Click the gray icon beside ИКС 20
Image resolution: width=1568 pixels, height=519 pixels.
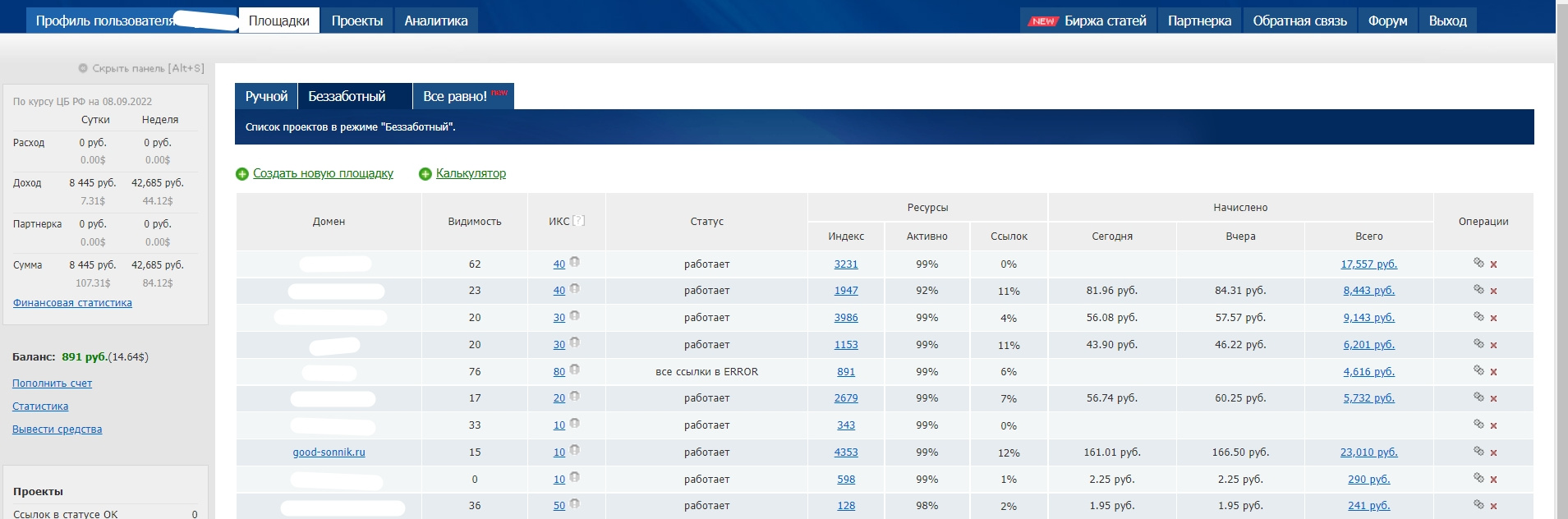tap(575, 396)
